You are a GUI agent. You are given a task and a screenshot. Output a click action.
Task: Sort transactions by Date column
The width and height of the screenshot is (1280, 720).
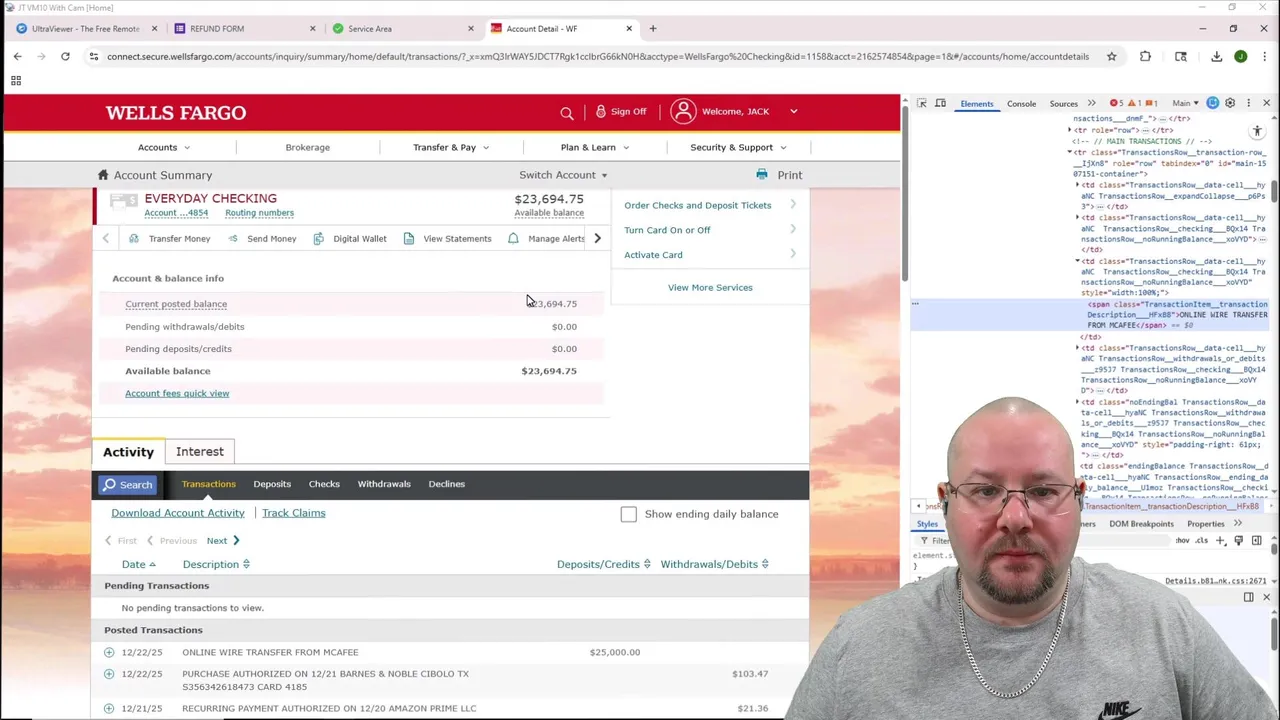point(139,564)
